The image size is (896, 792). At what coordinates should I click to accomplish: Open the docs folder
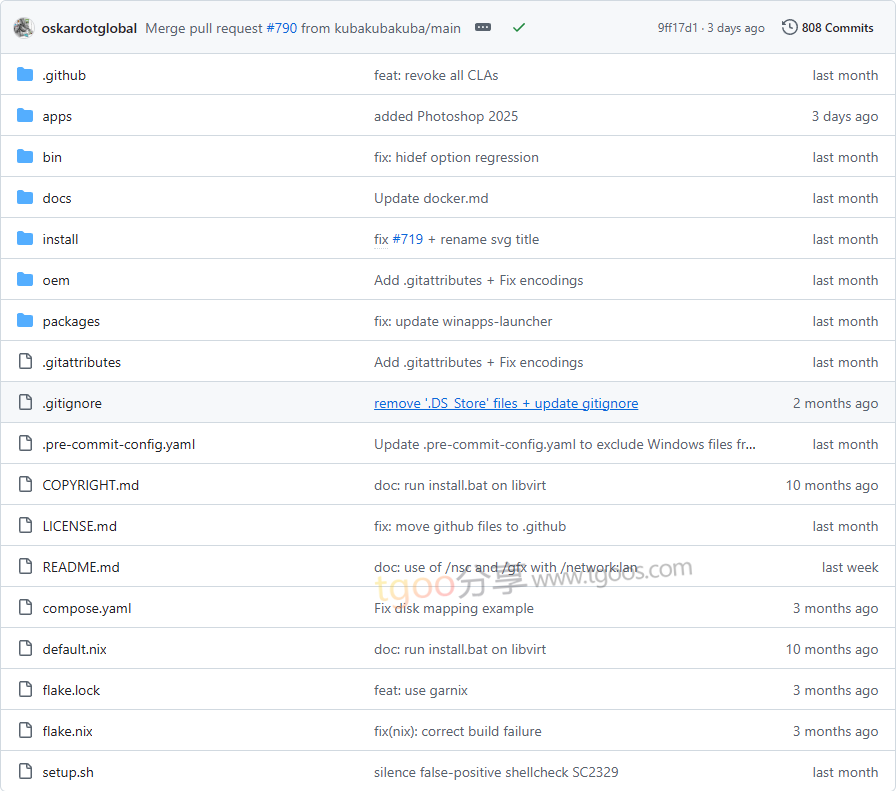[57, 198]
